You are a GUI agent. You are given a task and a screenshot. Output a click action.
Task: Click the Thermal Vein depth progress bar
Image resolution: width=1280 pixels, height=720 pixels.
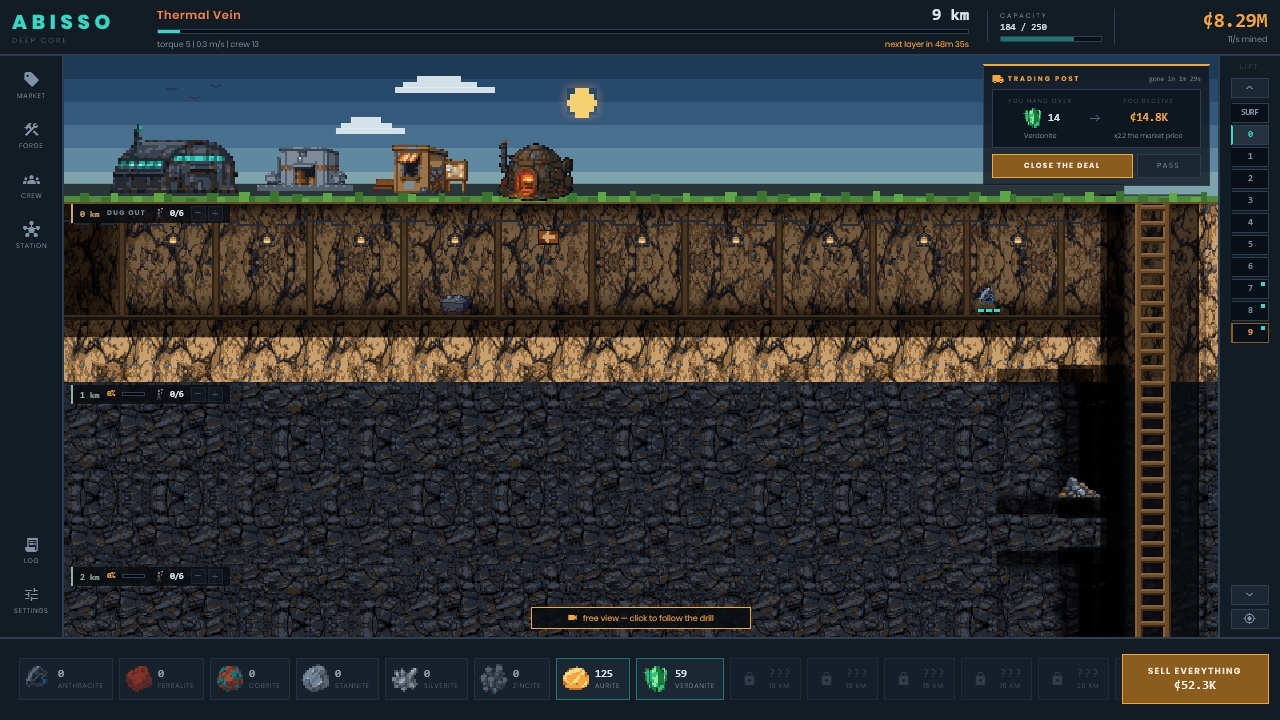point(563,31)
